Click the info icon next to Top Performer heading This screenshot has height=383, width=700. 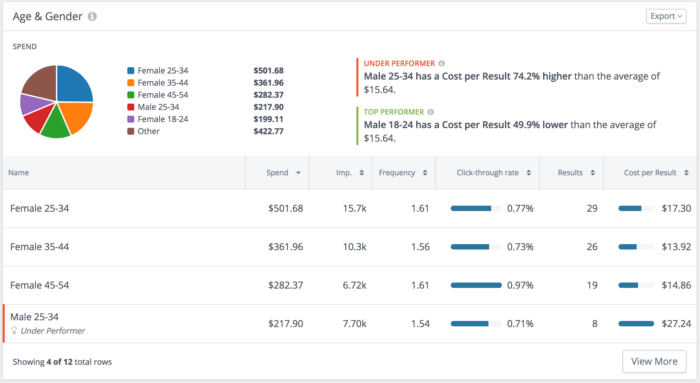430,112
